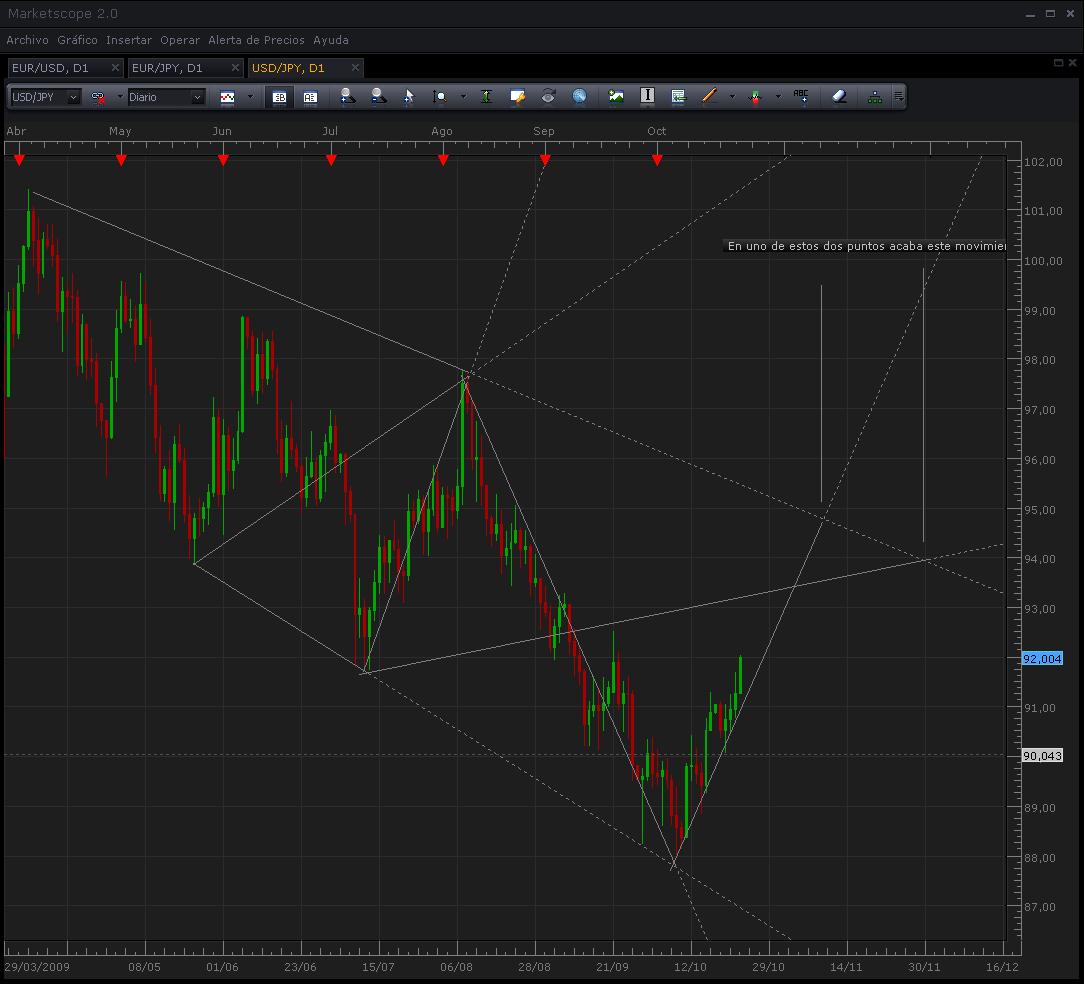Click the vertical zoom magnifier tool
This screenshot has height=987, width=1085.
pos(439,97)
